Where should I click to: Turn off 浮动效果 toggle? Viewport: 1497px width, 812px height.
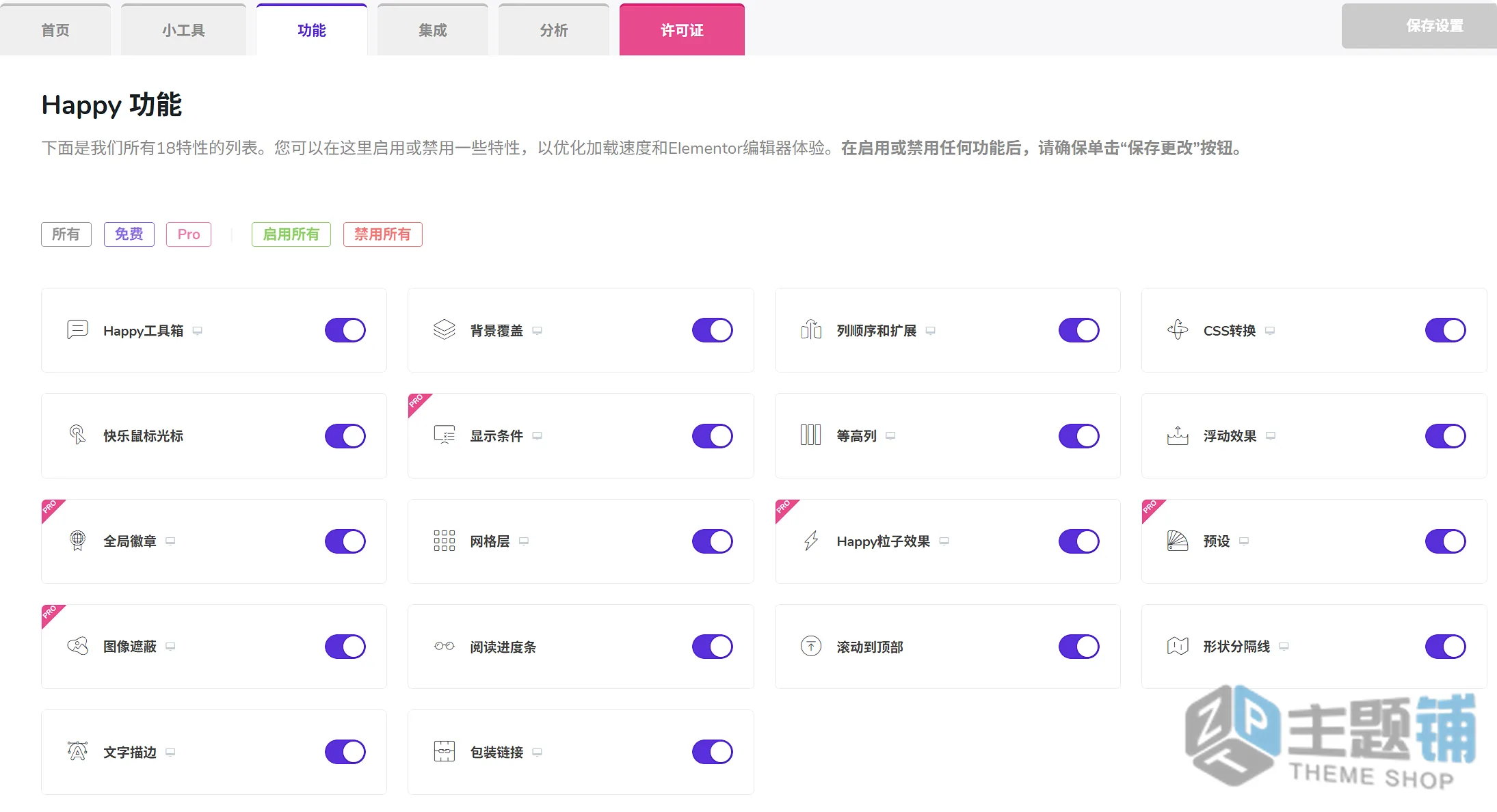[x=1445, y=435]
